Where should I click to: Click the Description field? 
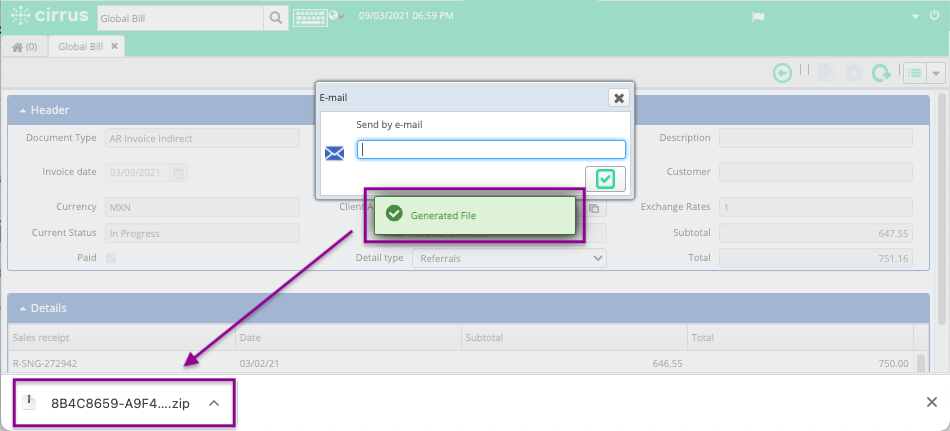point(815,138)
